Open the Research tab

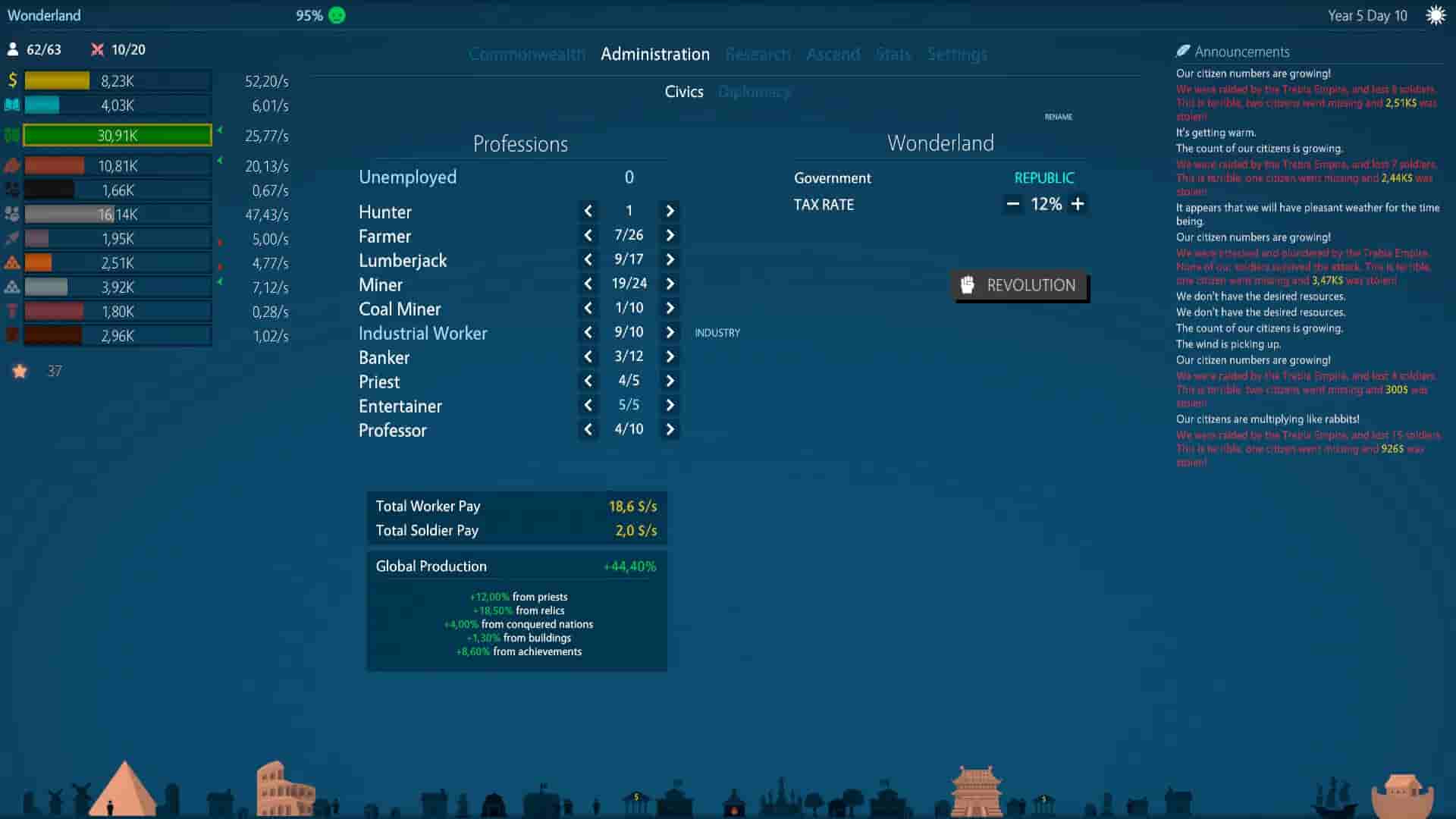click(758, 55)
